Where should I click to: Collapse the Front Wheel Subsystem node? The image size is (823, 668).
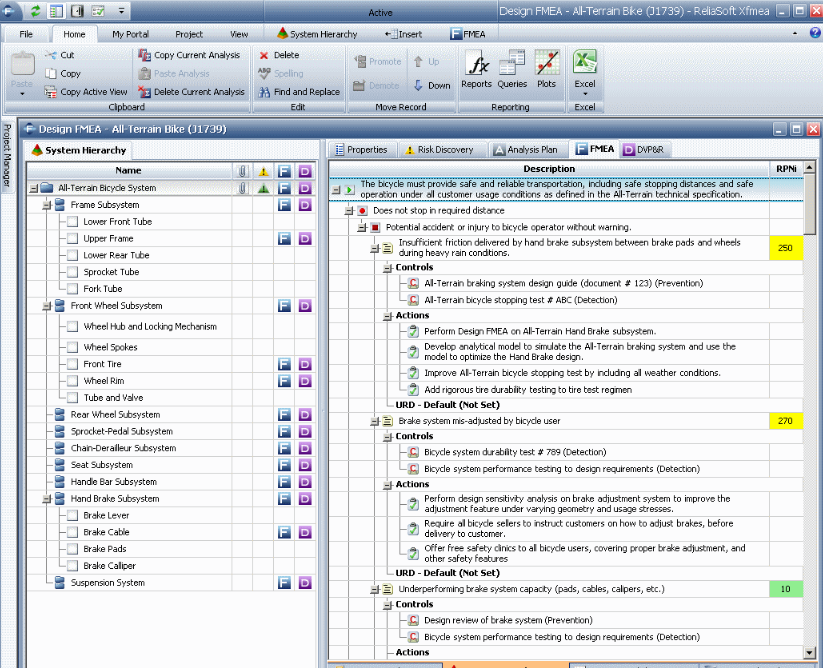tap(46, 306)
